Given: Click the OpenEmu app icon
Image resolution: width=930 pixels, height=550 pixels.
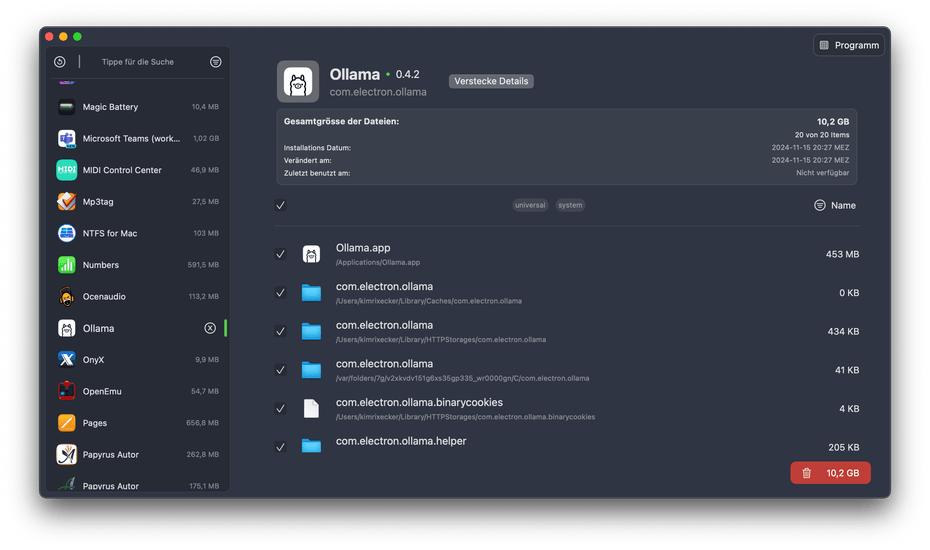Looking at the screenshot, I should (x=67, y=391).
